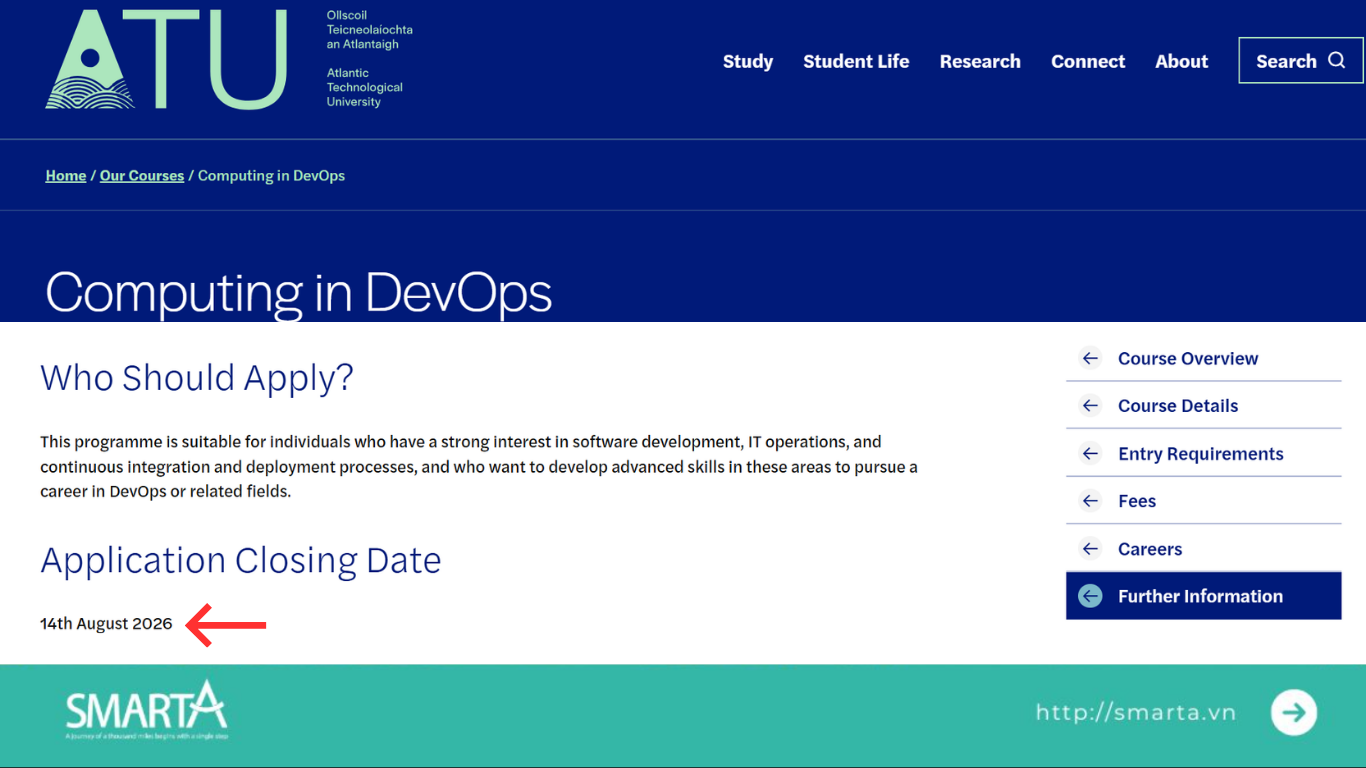Open the Study menu

[748, 61]
